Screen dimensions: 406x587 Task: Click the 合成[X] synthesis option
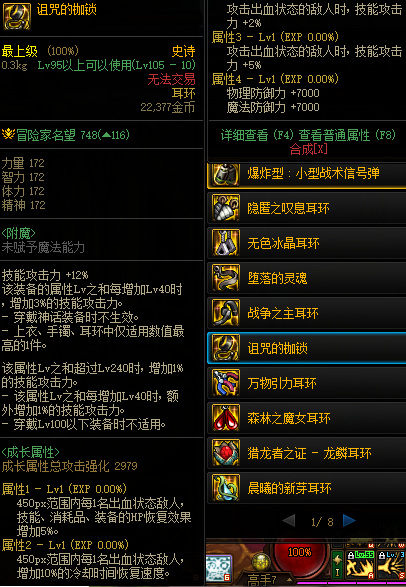[309, 149]
